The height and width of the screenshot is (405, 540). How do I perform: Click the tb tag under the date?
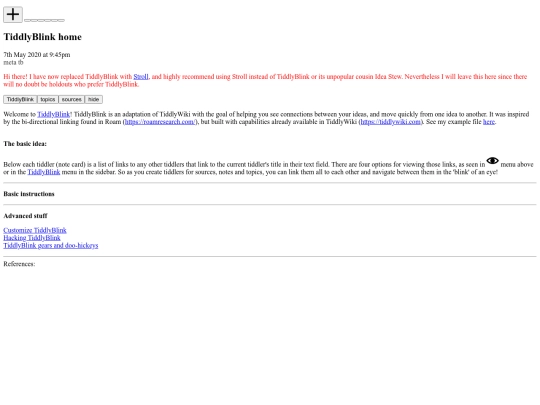(x=21, y=62)
